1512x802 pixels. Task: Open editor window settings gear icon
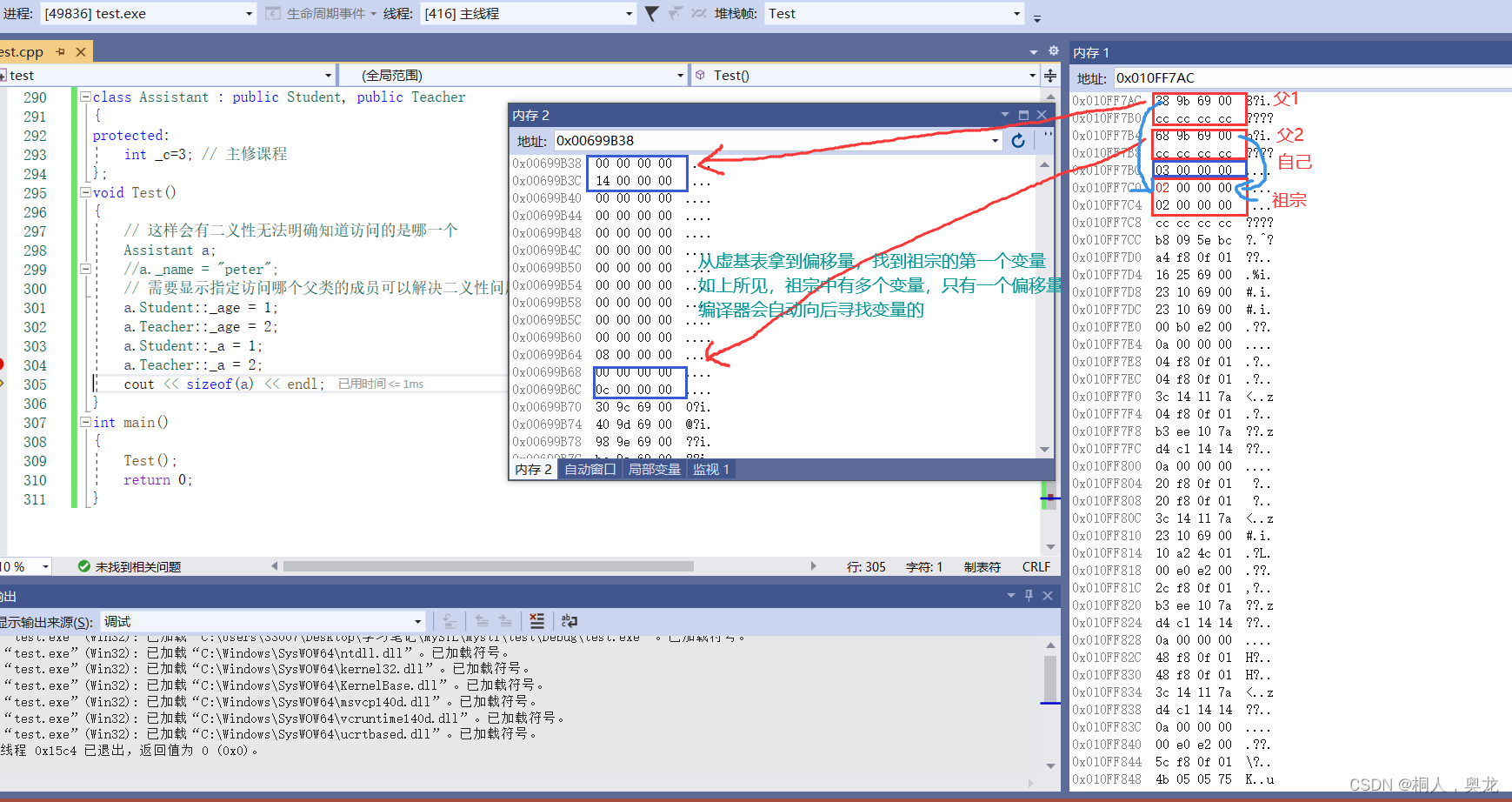(x=1053, y=51)
